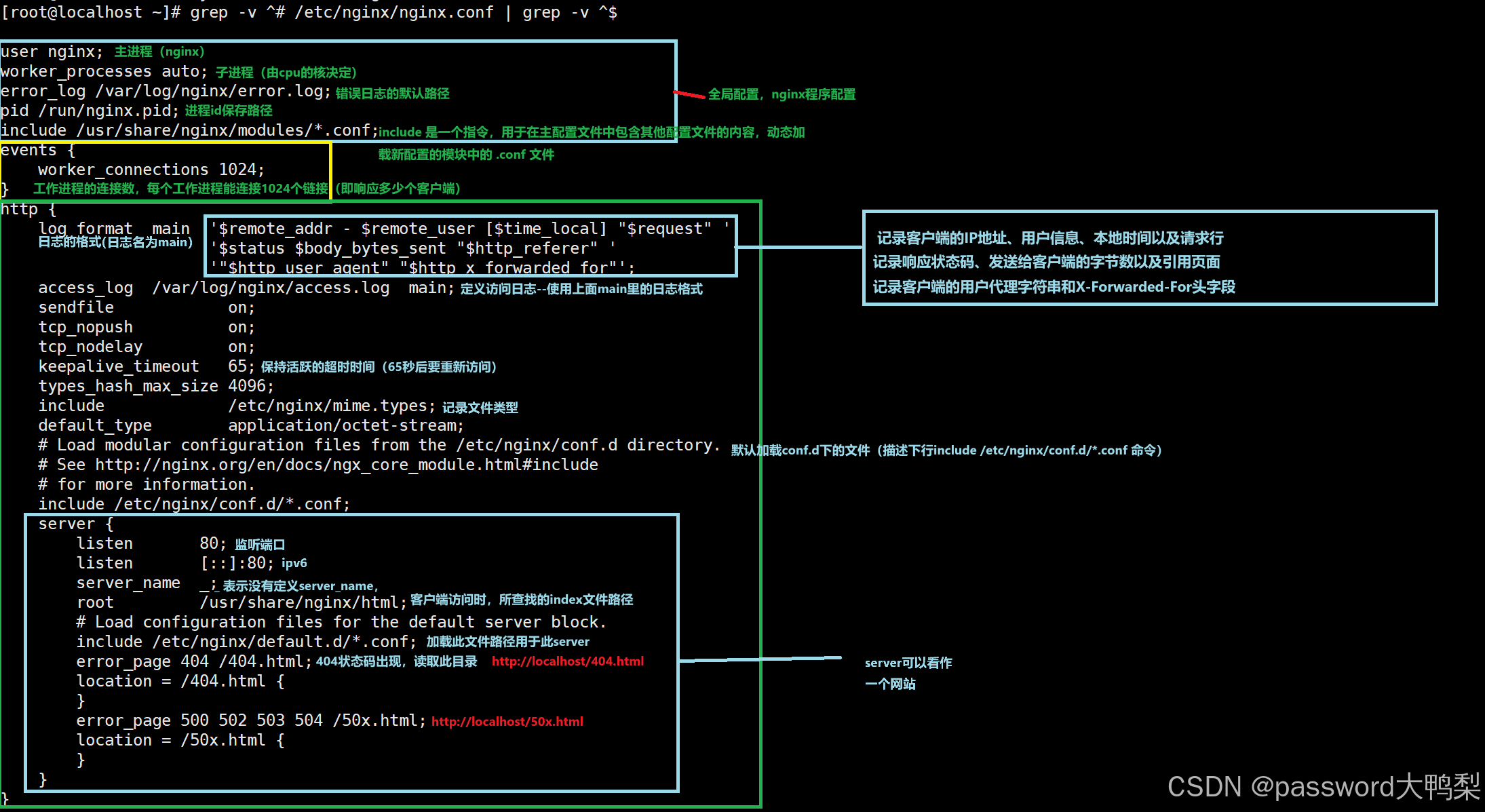Select the '# Load modular configuration files' comment
The image size is (1485, 812).
[x=379, y=445]
